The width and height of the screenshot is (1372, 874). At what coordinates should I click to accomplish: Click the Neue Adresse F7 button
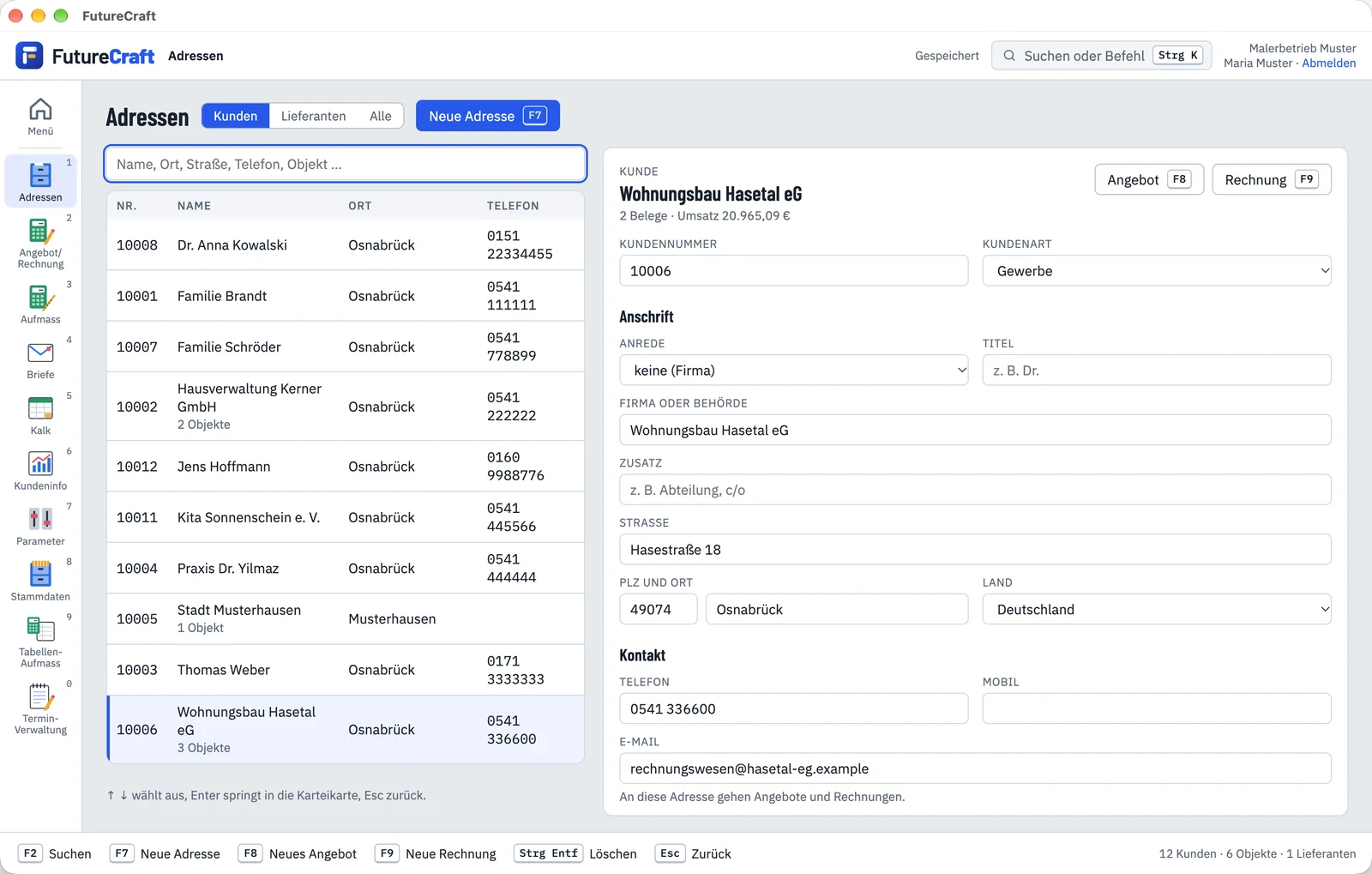(488, 116)
